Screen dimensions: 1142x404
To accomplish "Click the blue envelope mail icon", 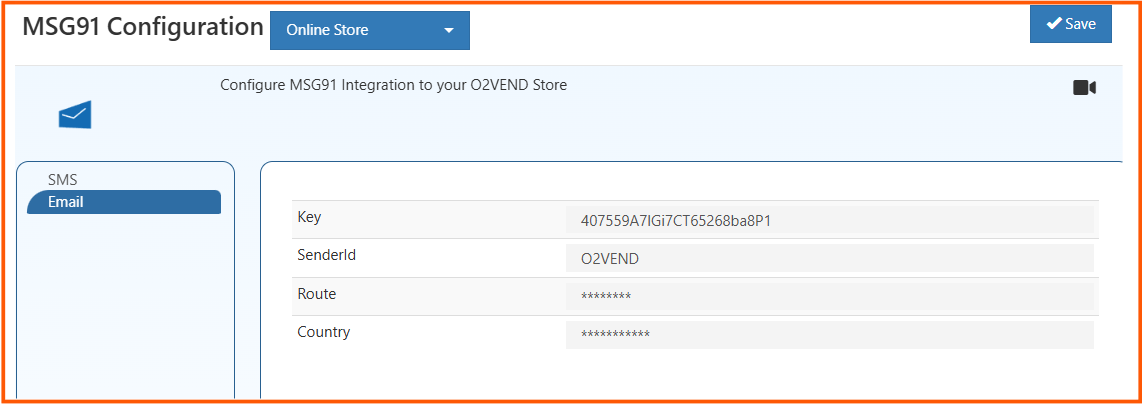I will click(x=75, y=115).
